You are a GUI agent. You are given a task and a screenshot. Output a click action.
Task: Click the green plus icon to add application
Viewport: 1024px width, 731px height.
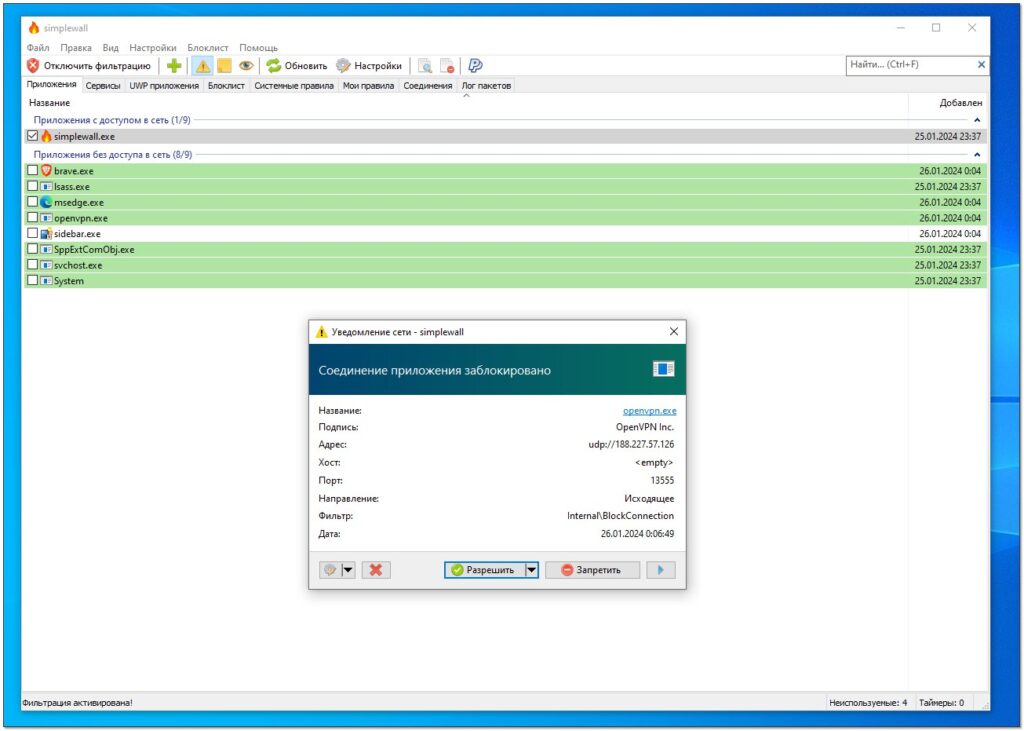point(172,65)
